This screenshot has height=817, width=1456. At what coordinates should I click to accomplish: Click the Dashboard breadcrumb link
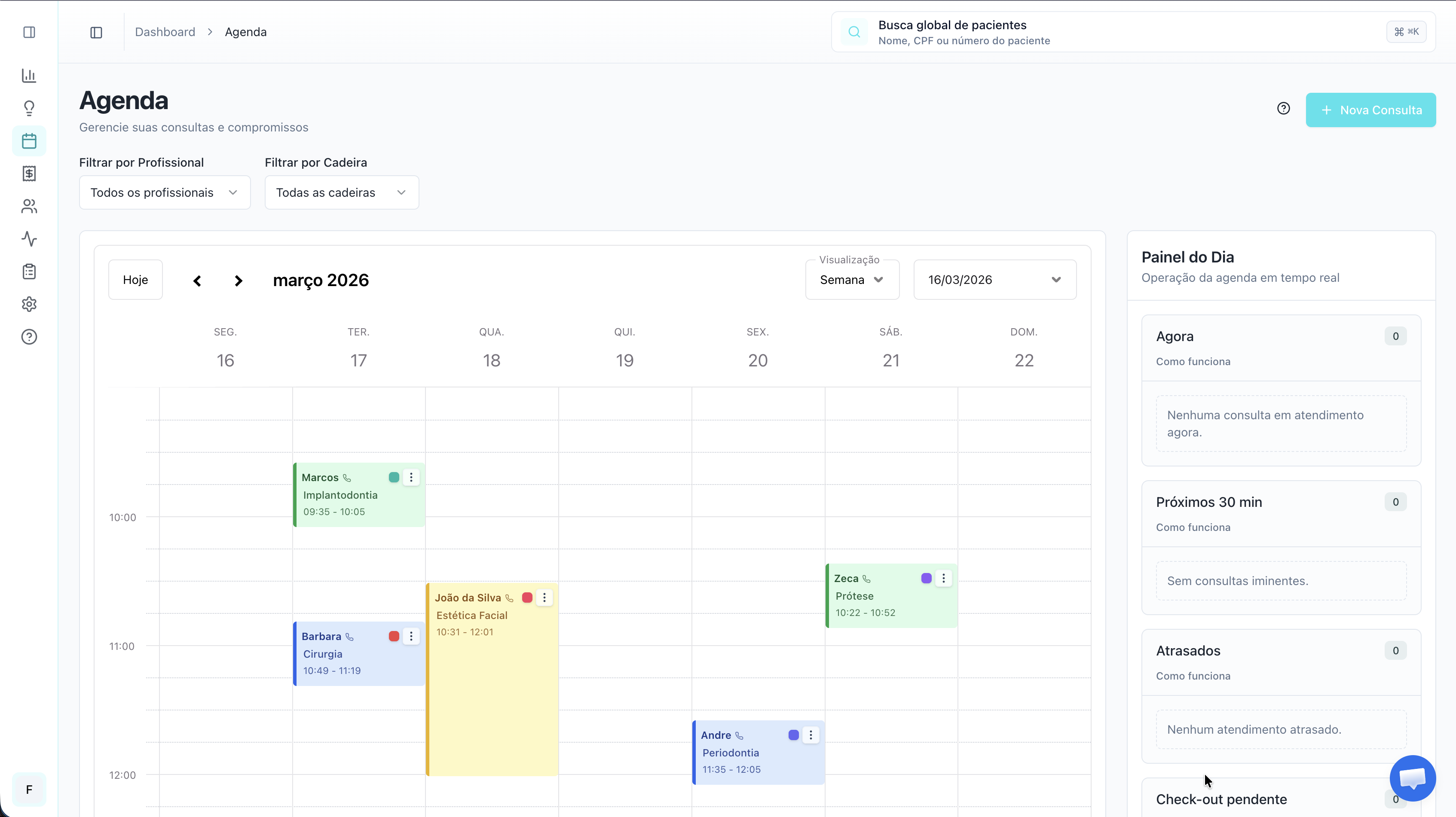[165, 32]
